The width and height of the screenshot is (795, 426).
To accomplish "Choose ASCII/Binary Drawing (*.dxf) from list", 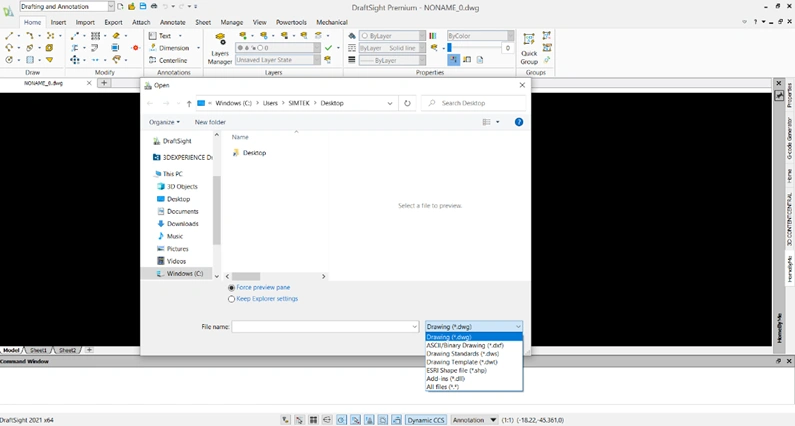I will tap(474, 345).
